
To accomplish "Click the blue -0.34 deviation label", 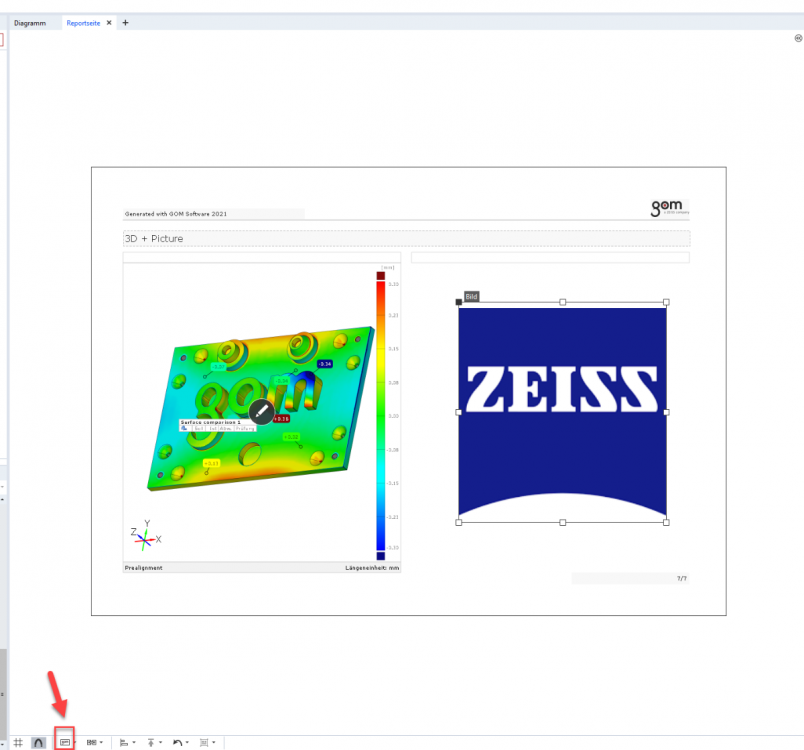I will coord(325,364).
